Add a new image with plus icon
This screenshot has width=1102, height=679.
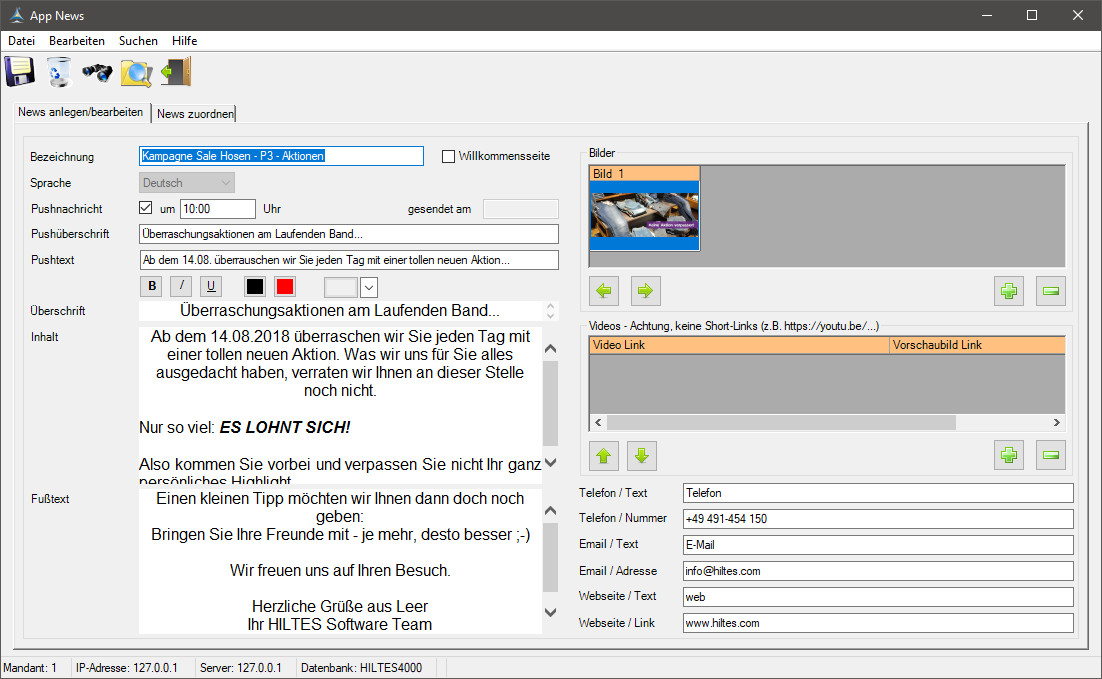(1009, 291)
